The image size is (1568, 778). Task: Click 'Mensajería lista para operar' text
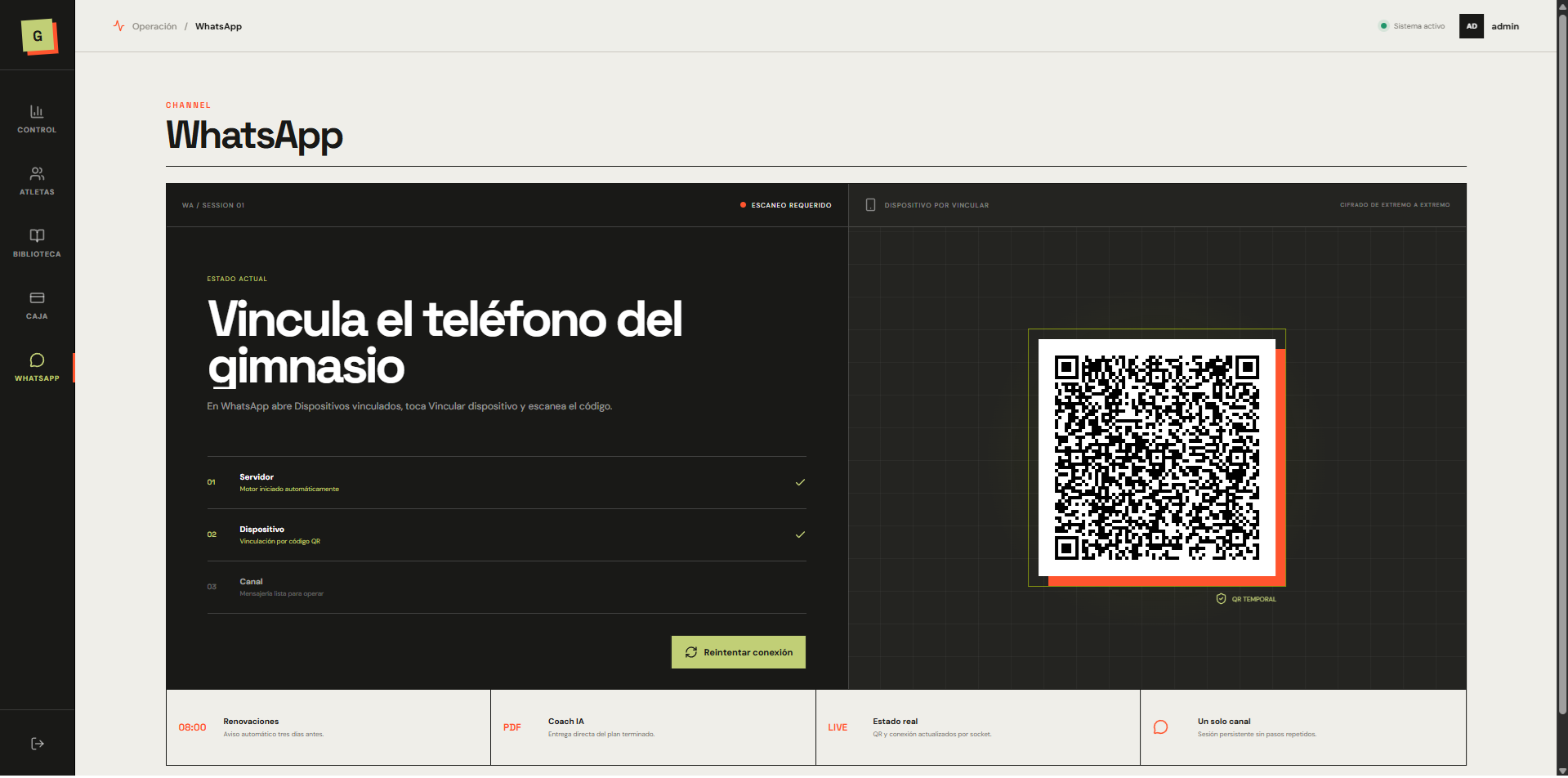tap(281, 593)
